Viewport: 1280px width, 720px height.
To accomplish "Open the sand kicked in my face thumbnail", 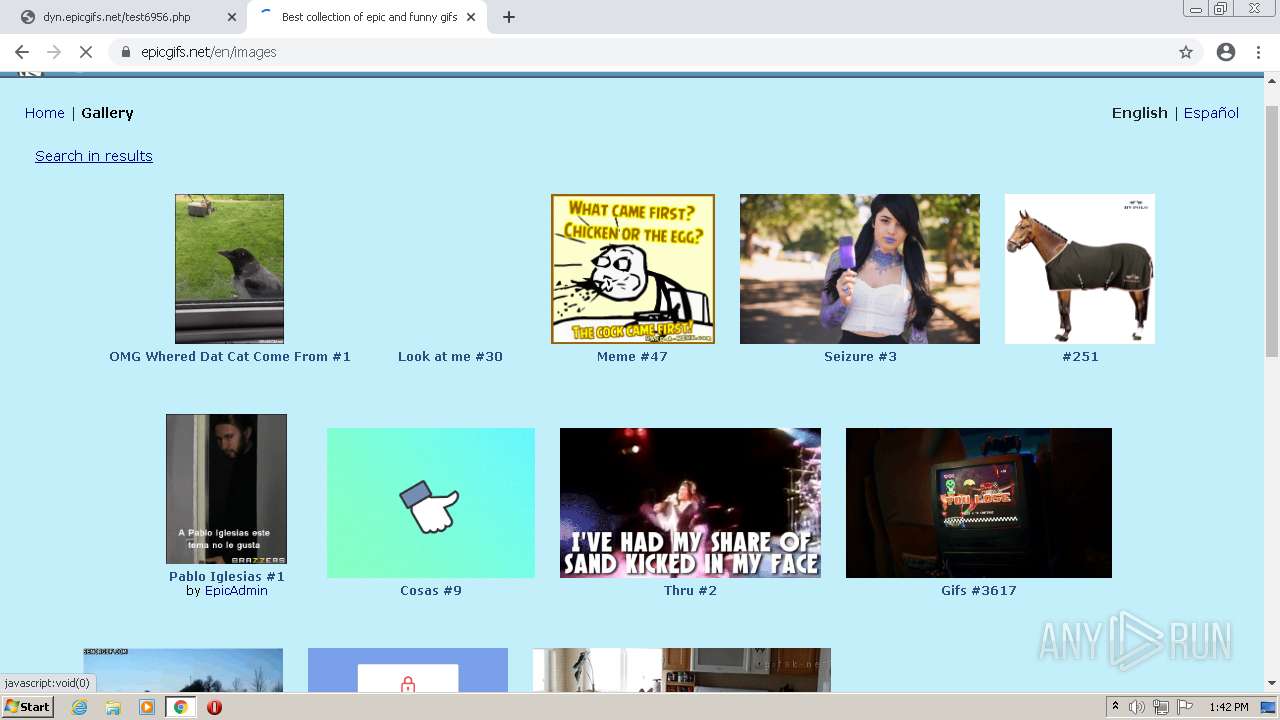I will pyautogui.click(x=690, y=503).
